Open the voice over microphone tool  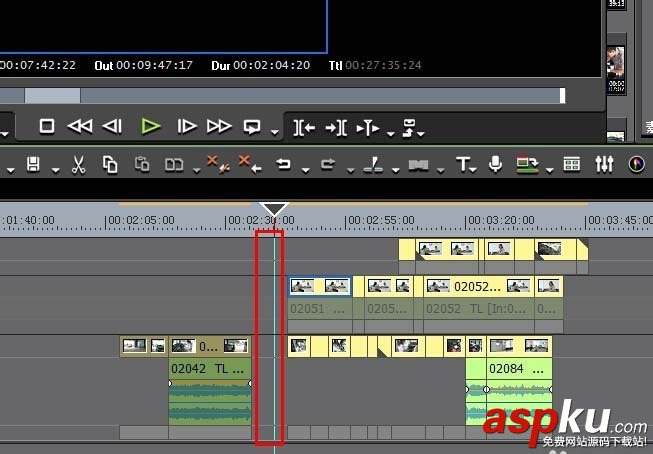pos(495,164)
